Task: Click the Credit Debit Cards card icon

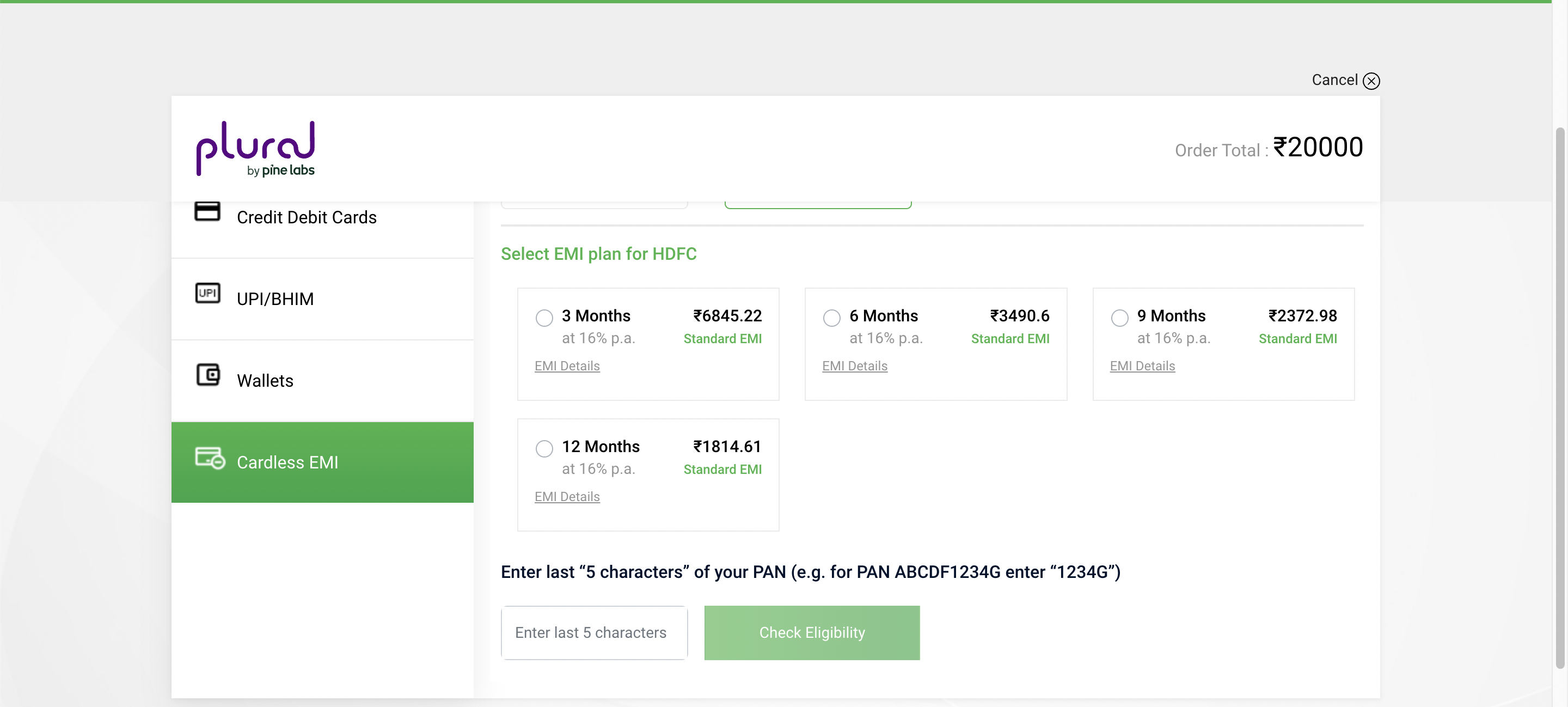Action: [207, 212]
